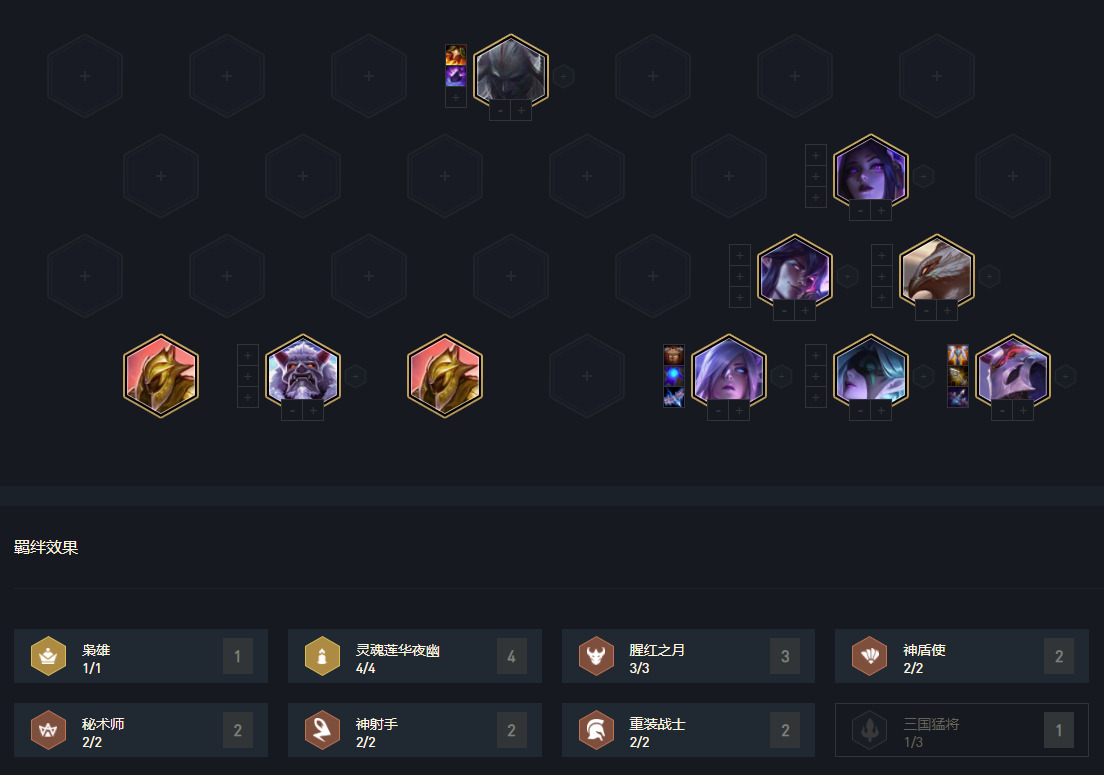The height and width of the screenshot is (775, 1104).
Task: Add item to empty third slot of top champion
Action: 456,97
